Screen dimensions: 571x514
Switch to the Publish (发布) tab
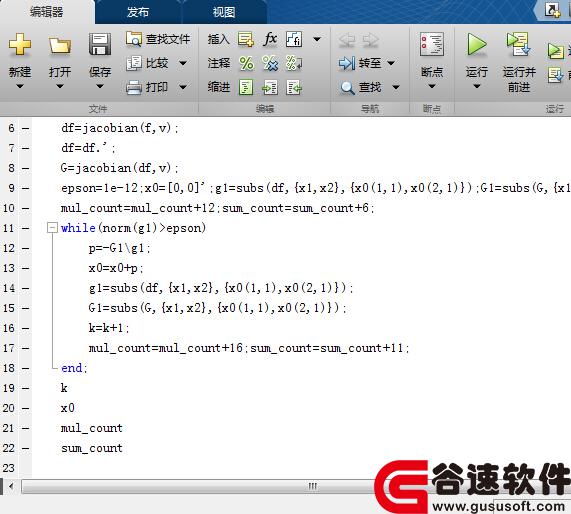tap(138, 12)
